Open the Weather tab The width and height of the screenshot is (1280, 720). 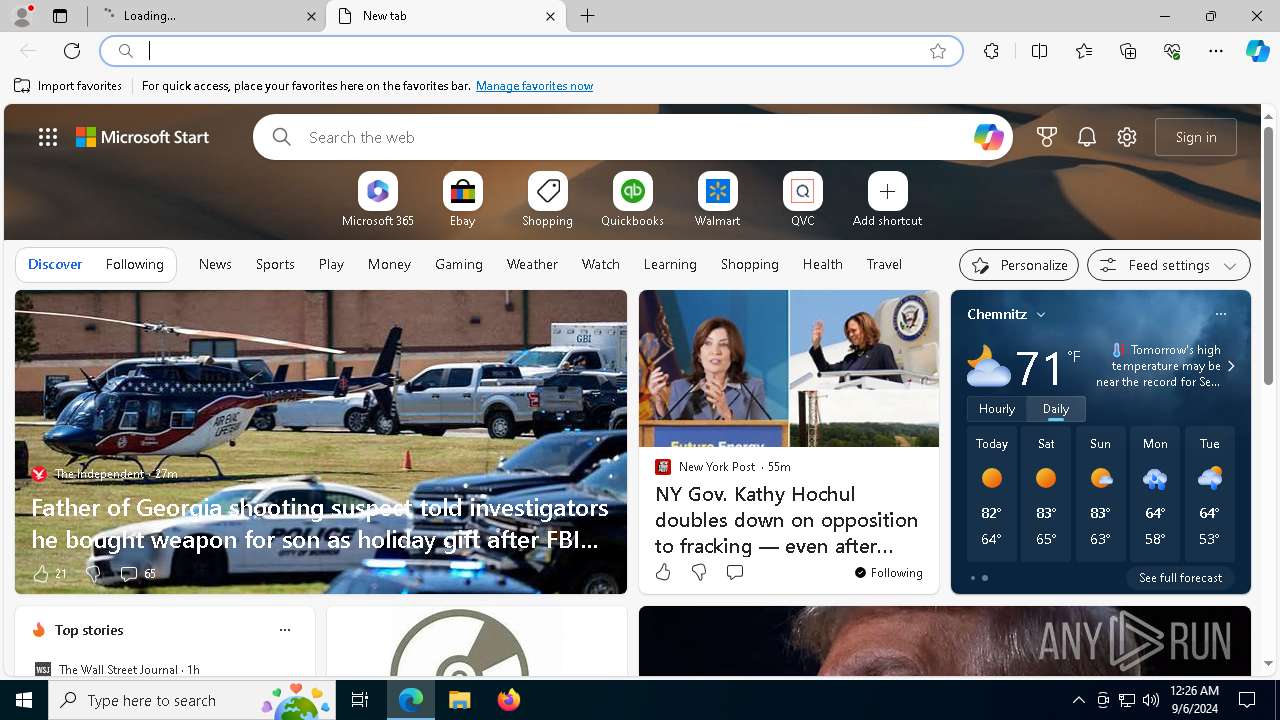[x=532, y=265]
